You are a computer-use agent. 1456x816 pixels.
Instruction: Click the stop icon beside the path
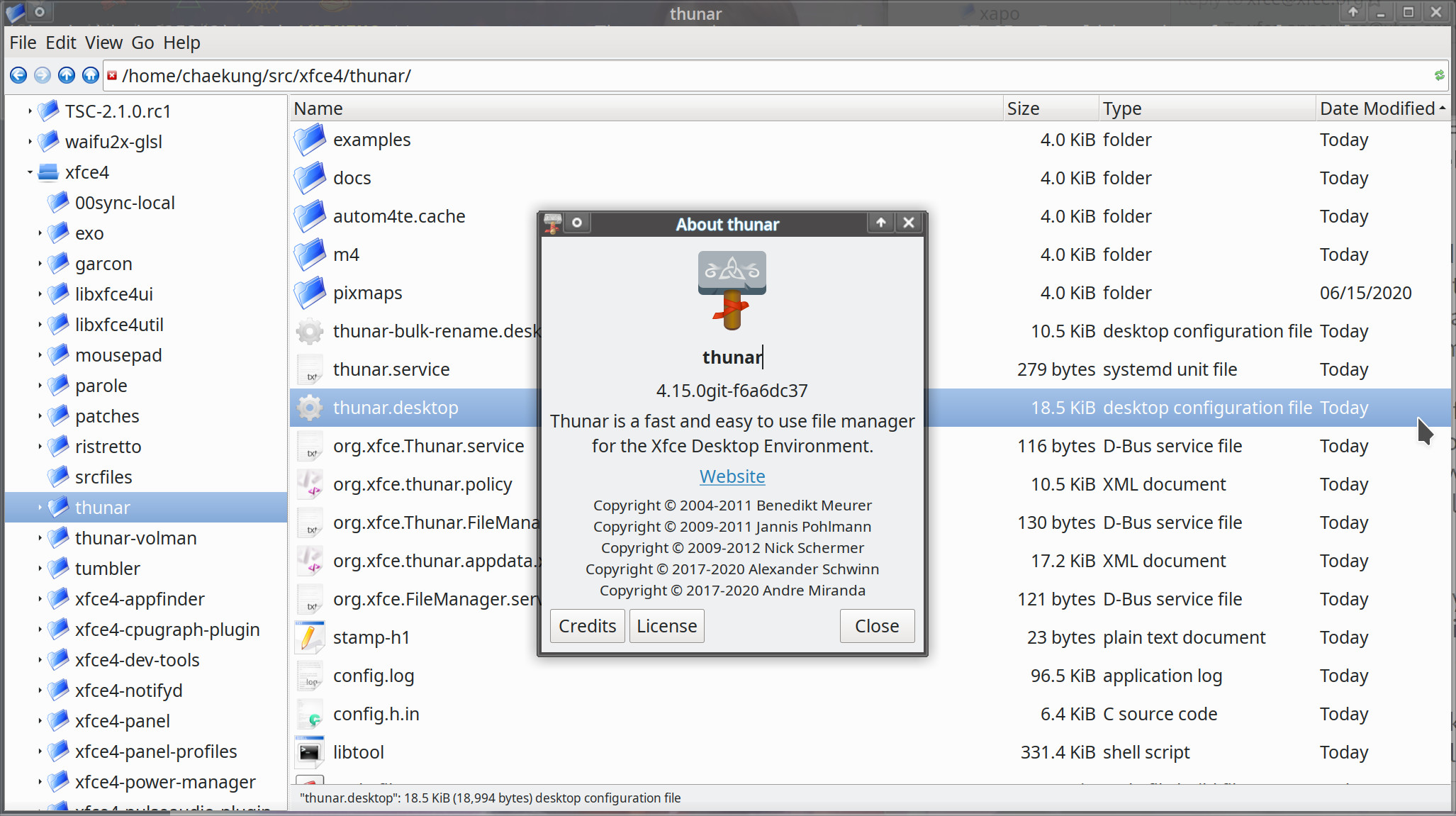pyautogui.click(x=112, y=75)
